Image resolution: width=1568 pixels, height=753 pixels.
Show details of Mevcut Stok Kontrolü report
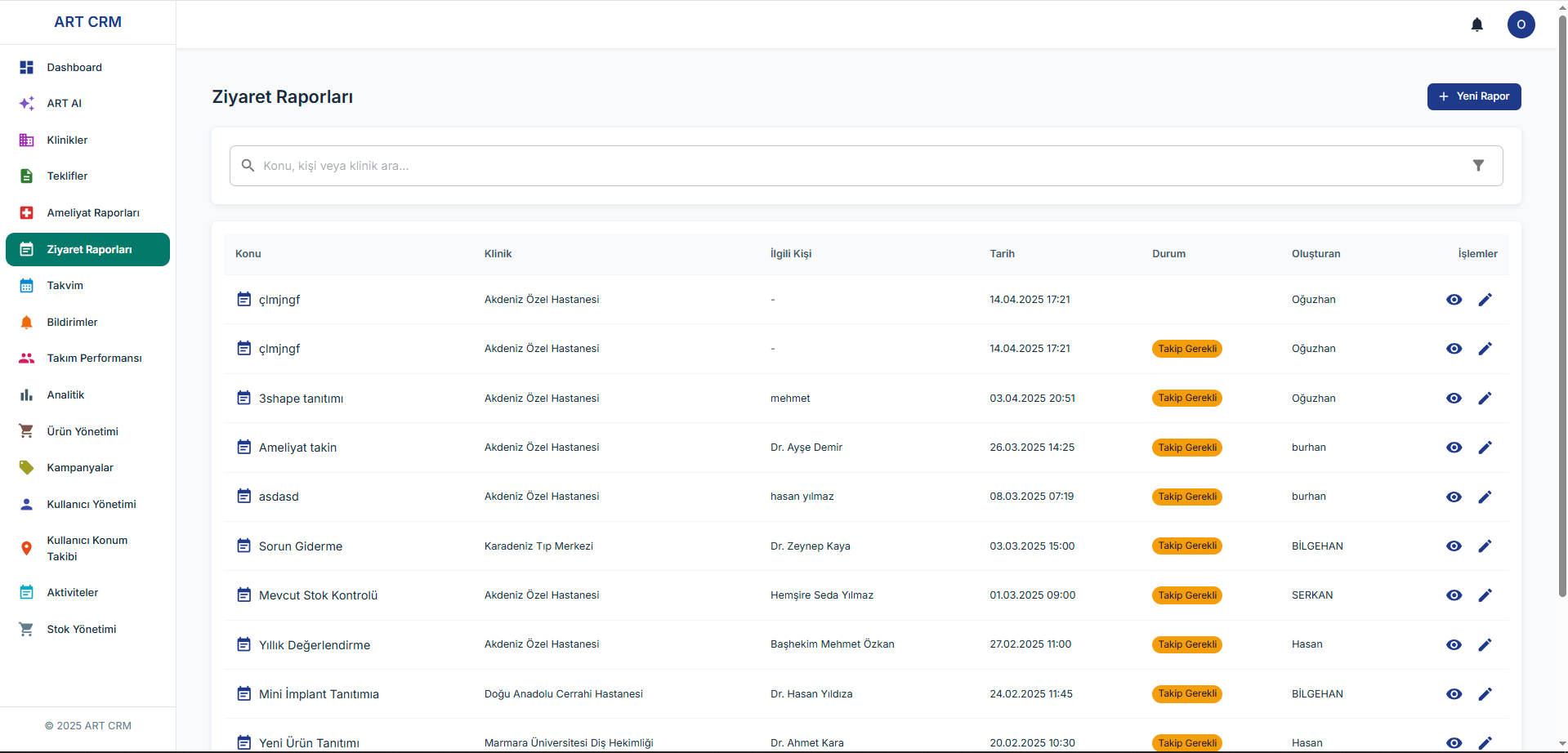1454,595
